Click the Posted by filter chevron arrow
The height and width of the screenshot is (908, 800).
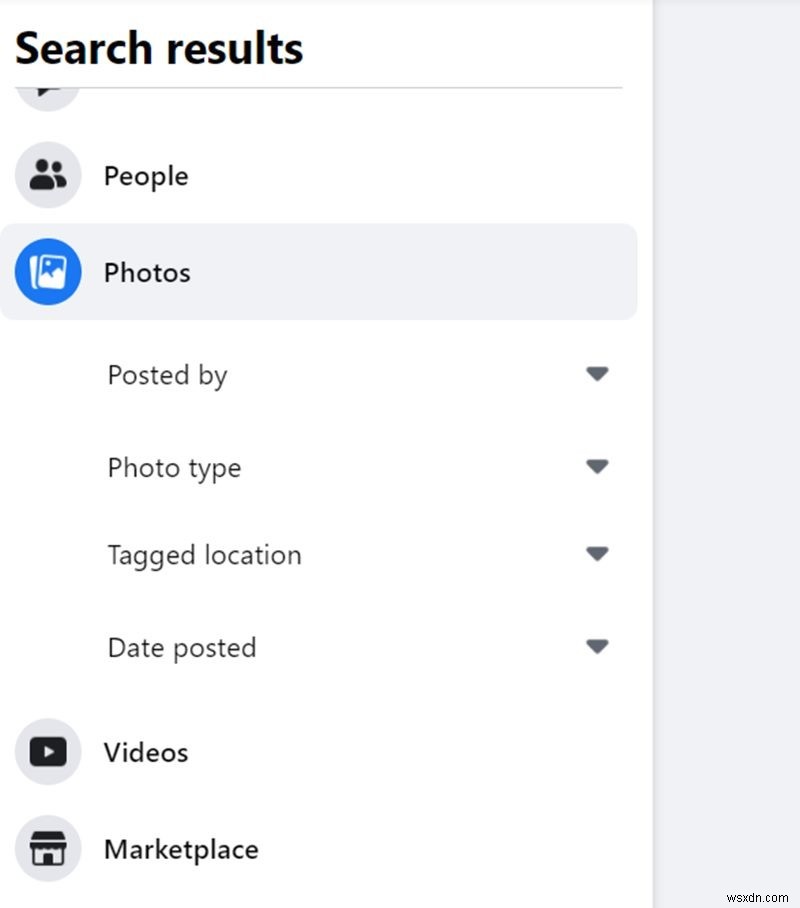(x=597, y=374)
